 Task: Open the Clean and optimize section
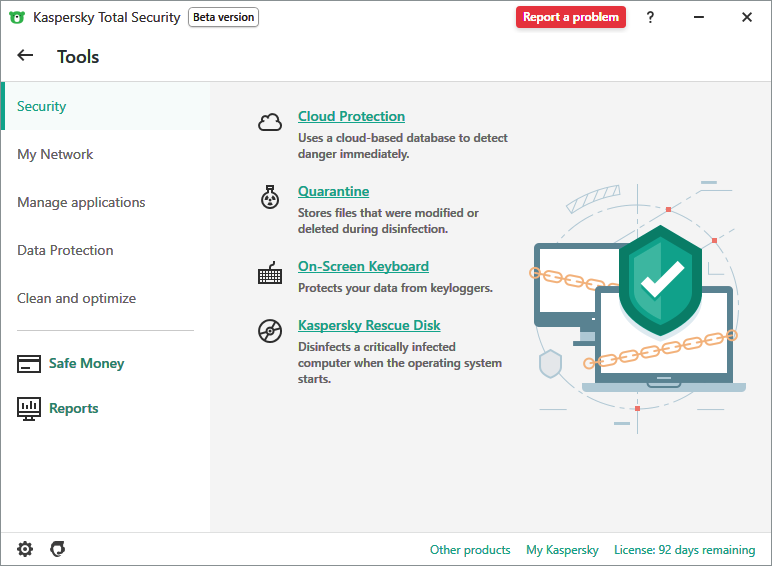pos(76,298)
